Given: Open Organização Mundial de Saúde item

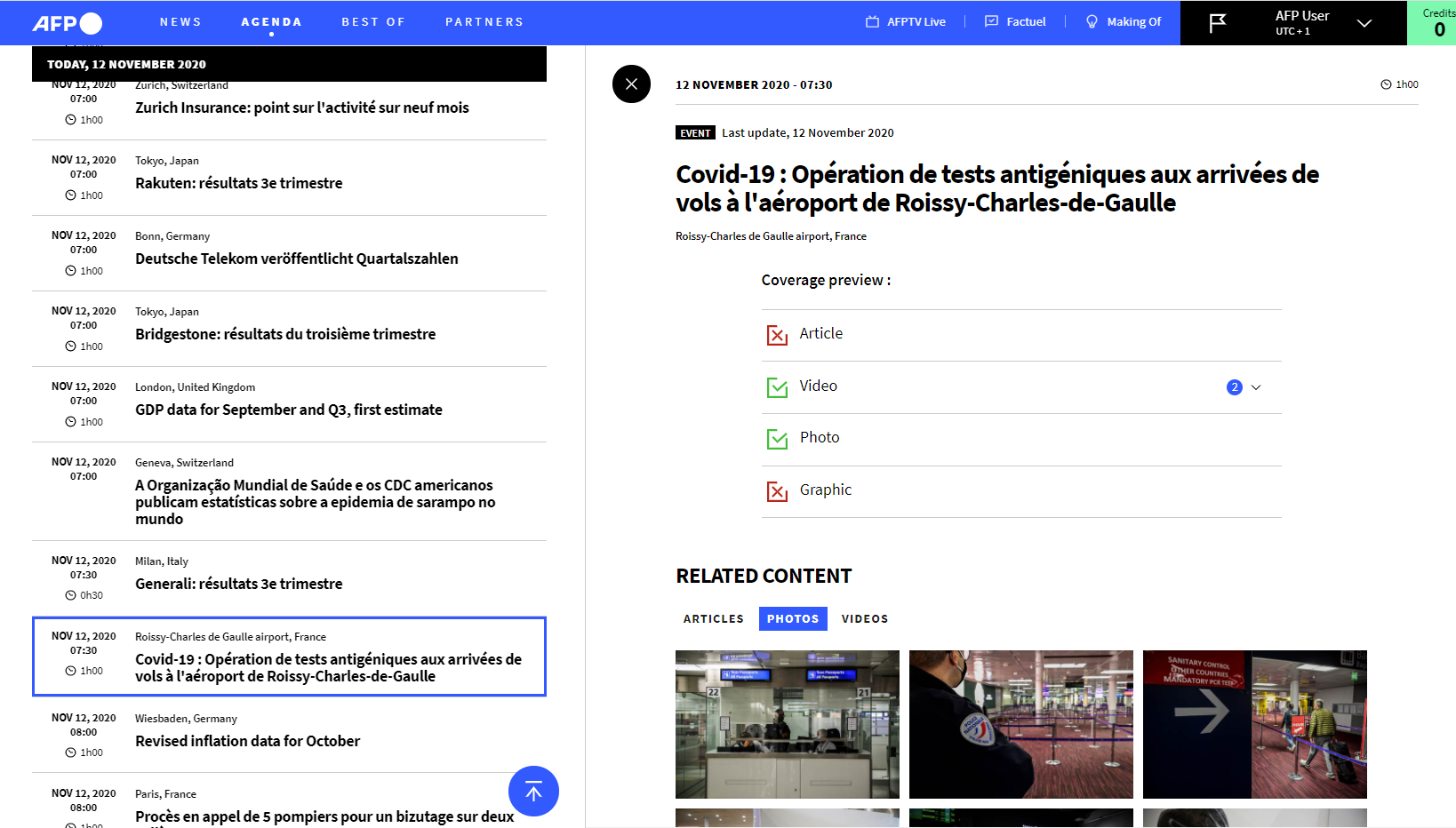Looking at the screenshot, I should coord(316,502).
